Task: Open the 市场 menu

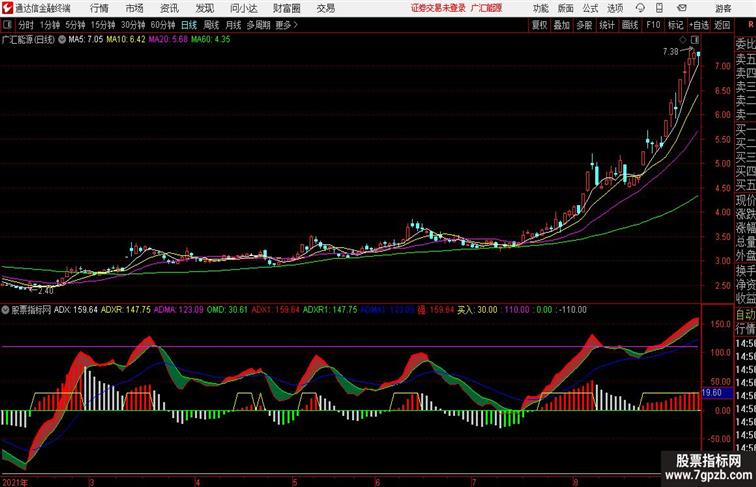Action: 135,8
